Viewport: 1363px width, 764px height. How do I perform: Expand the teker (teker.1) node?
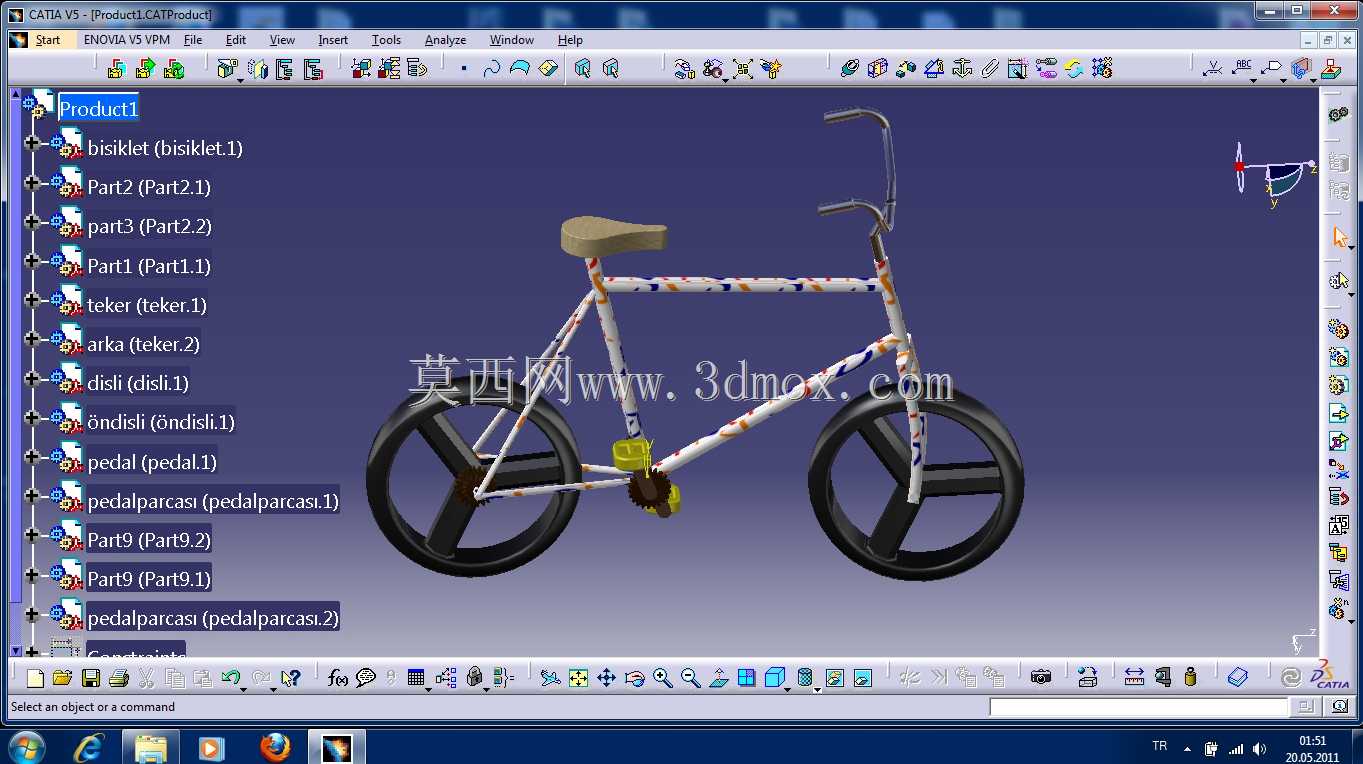tap(32, 300)
